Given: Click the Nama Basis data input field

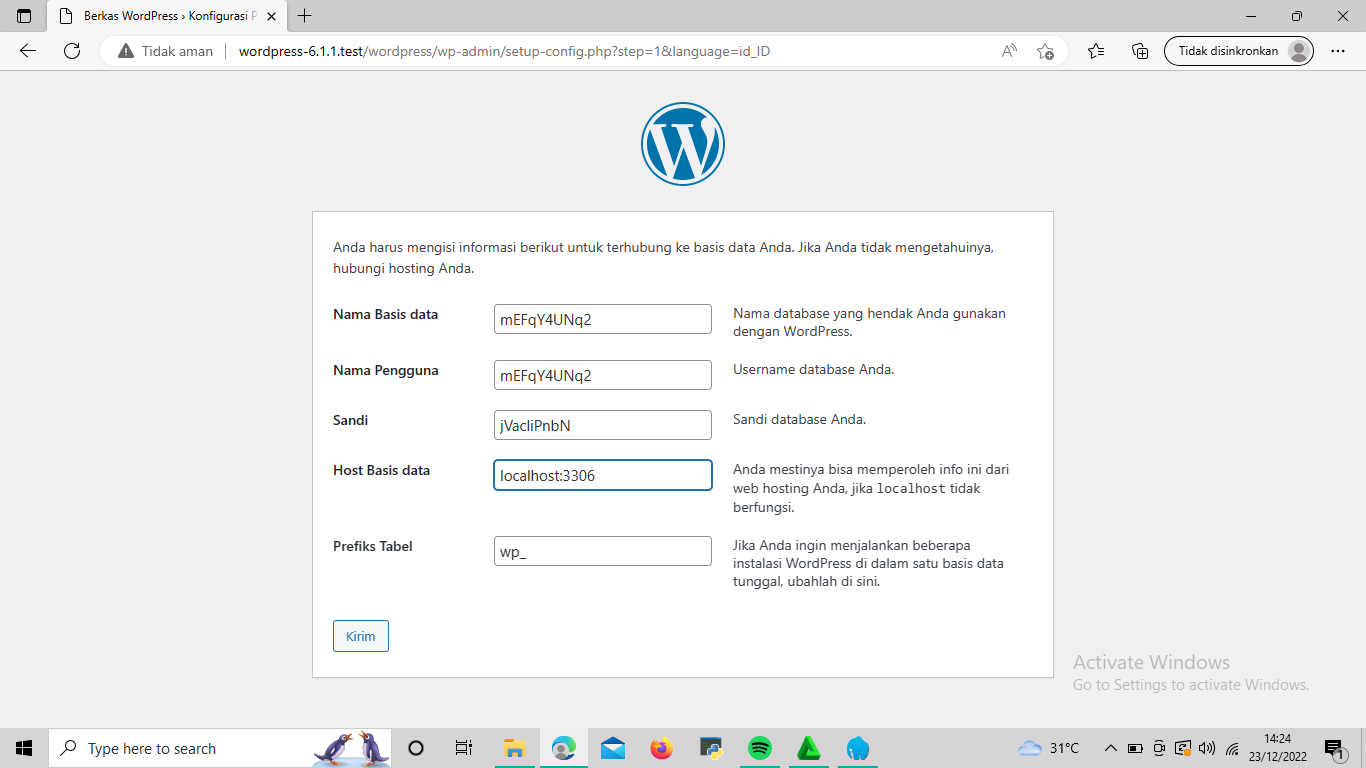Looking at the screenshot, I should [603, 319].
